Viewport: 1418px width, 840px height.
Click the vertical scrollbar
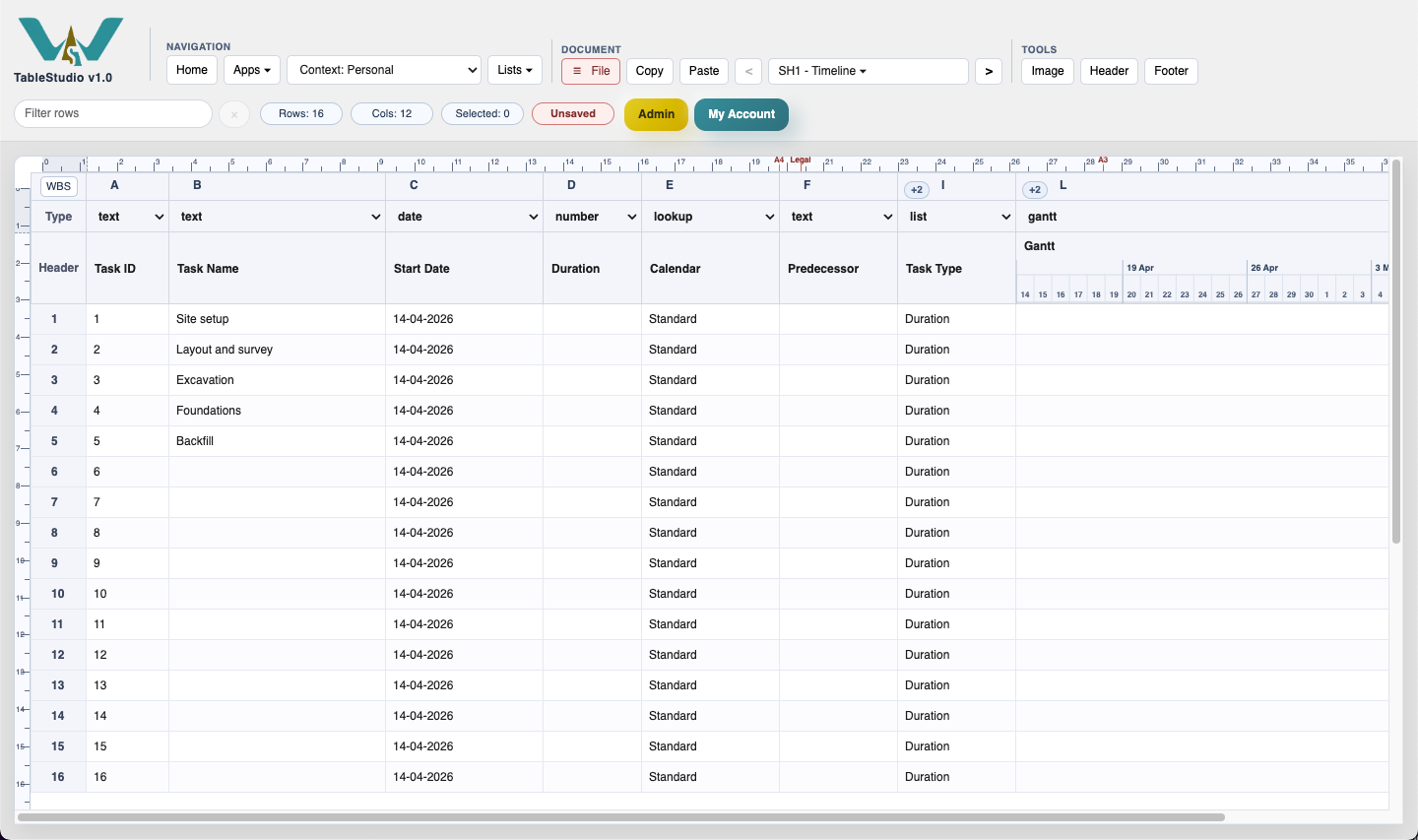(1396, 351)
